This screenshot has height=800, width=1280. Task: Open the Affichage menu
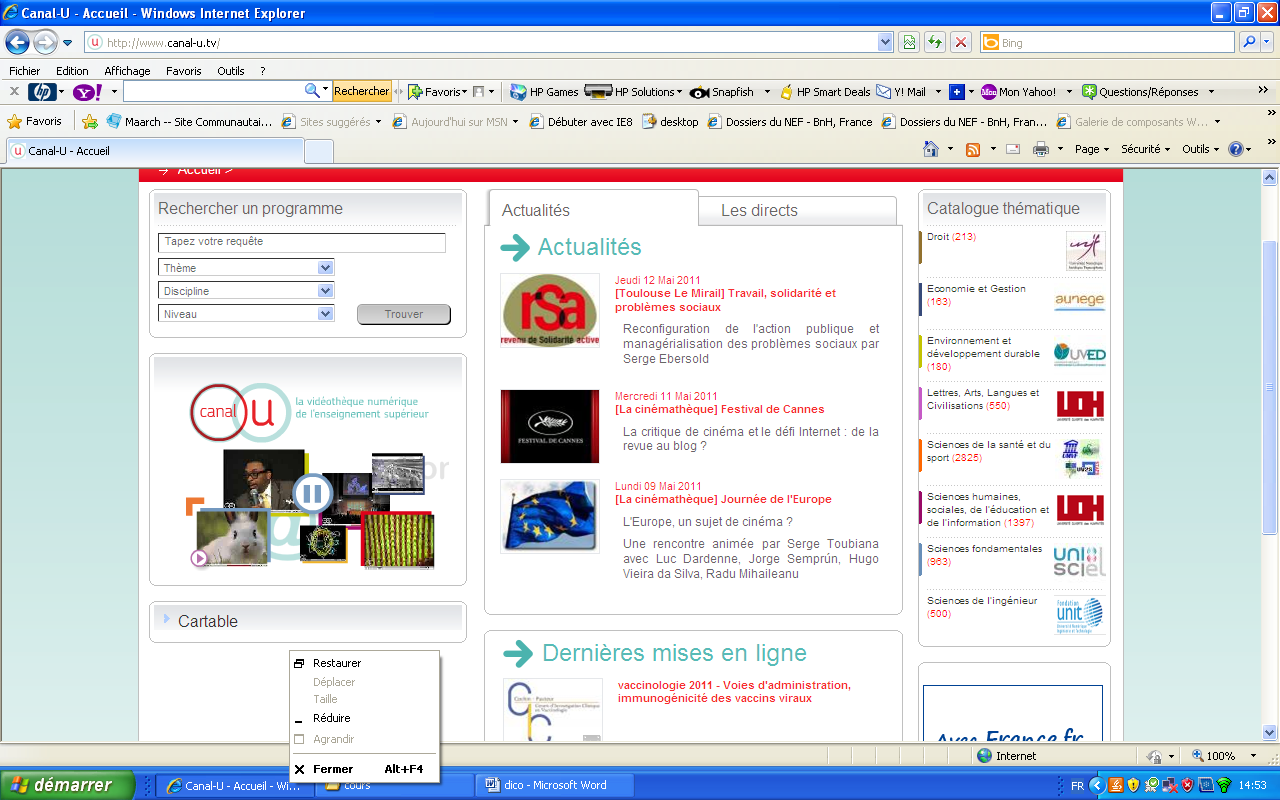(x=127, y=71)
